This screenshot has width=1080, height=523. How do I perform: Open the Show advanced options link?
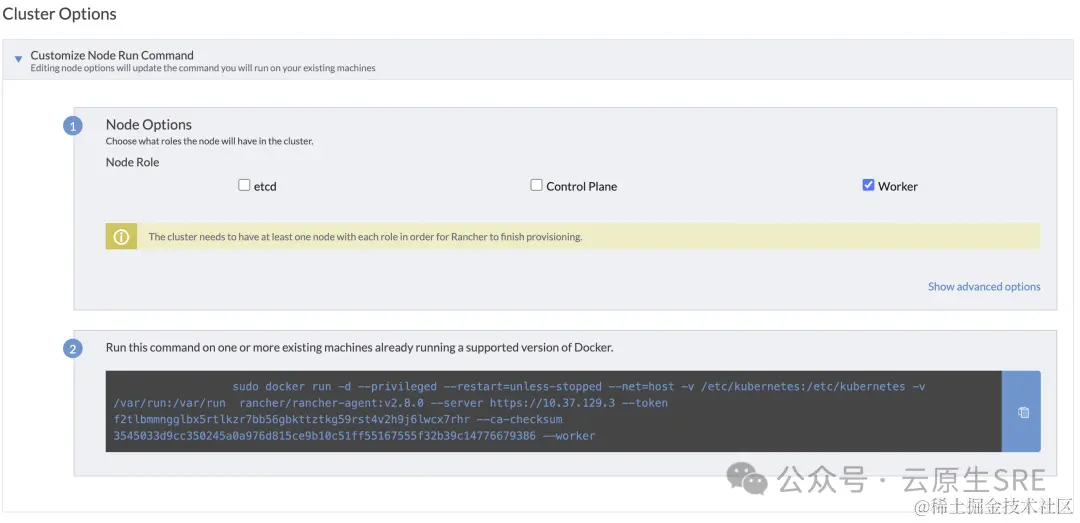[984, 287]
